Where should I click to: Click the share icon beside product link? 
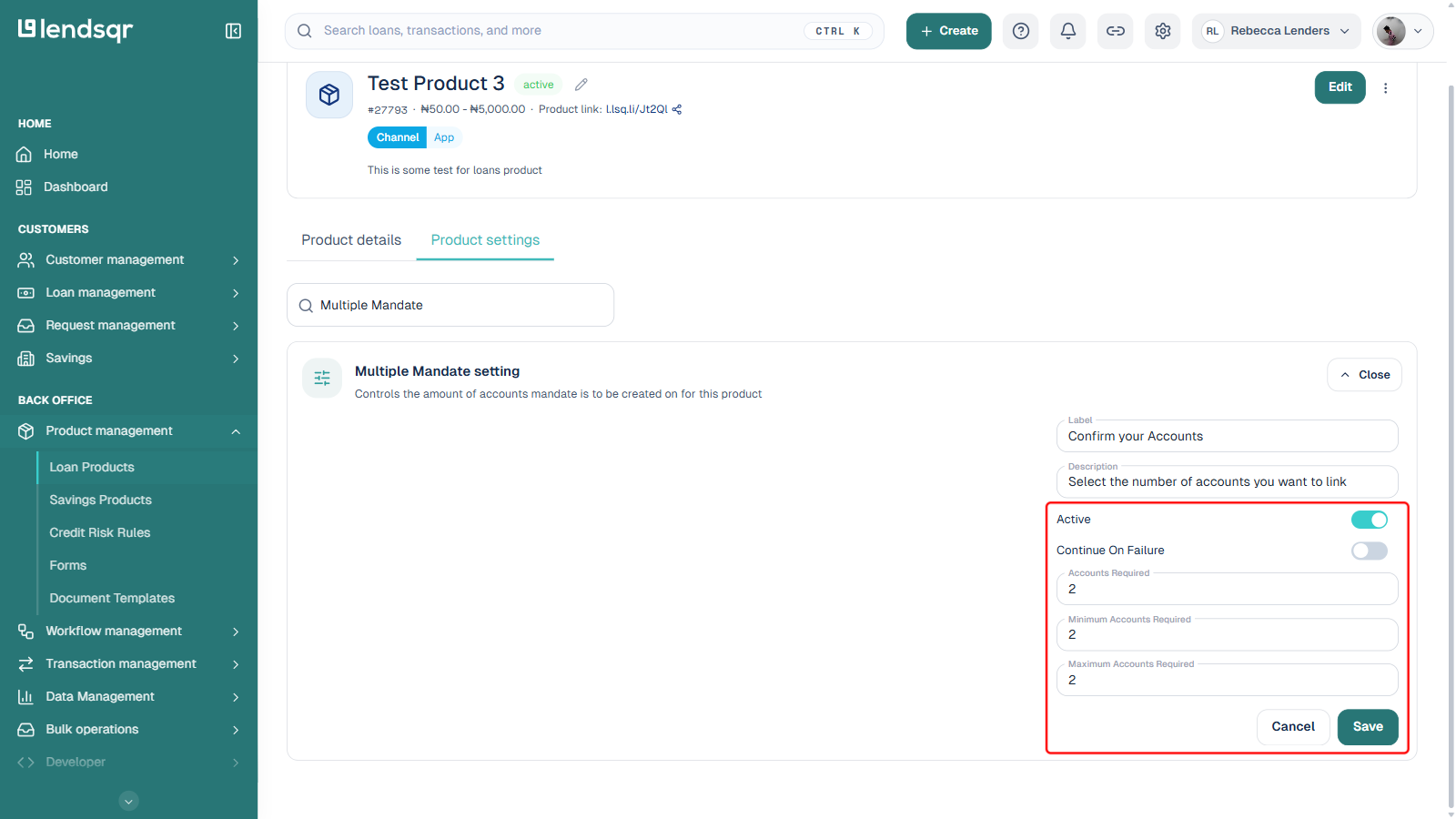677,109
